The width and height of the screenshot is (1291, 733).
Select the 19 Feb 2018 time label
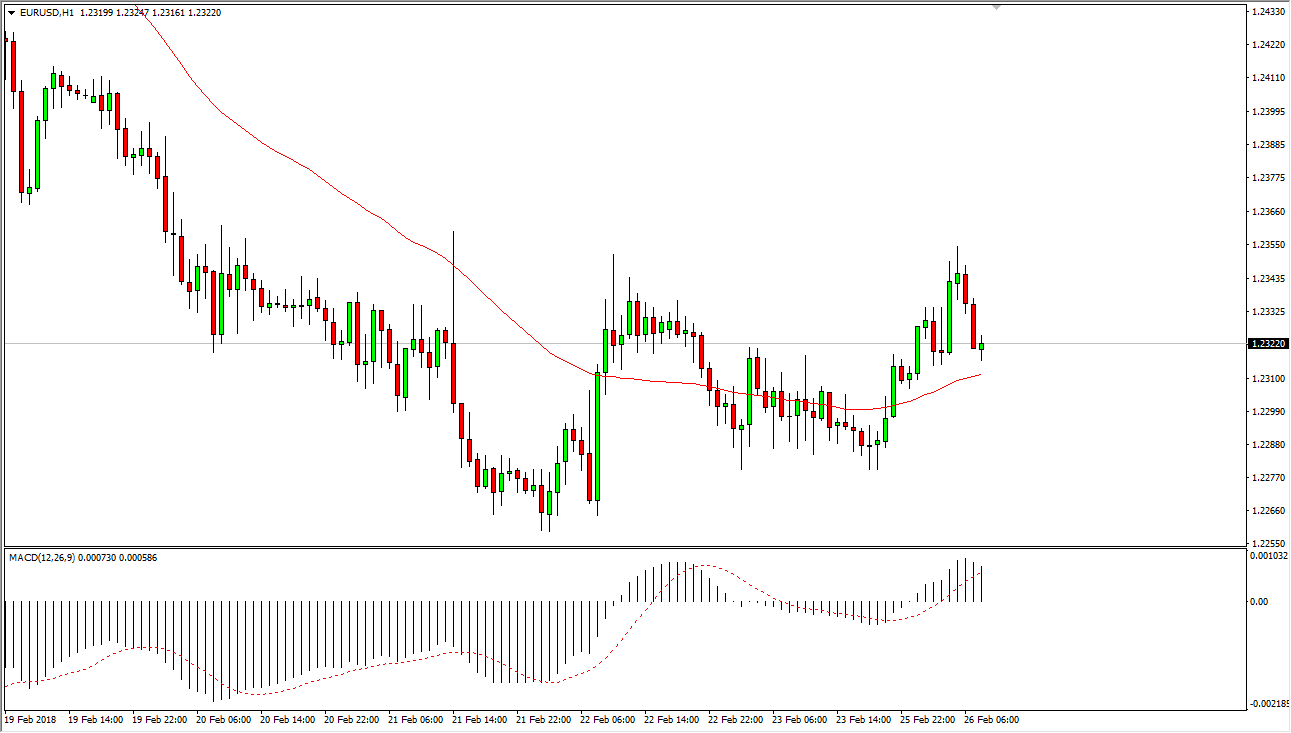32,720
